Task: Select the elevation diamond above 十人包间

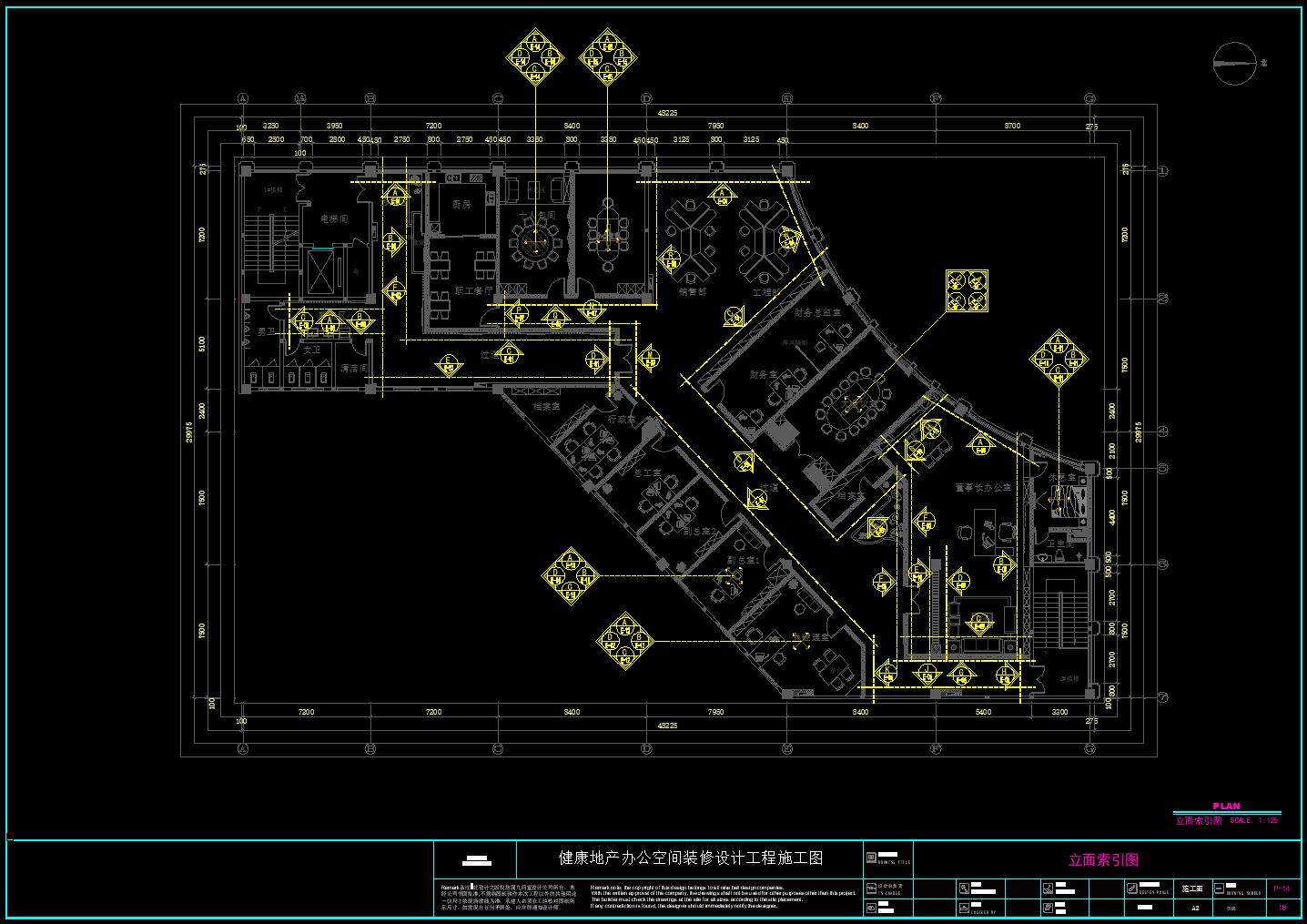Action: coord(535,56)
